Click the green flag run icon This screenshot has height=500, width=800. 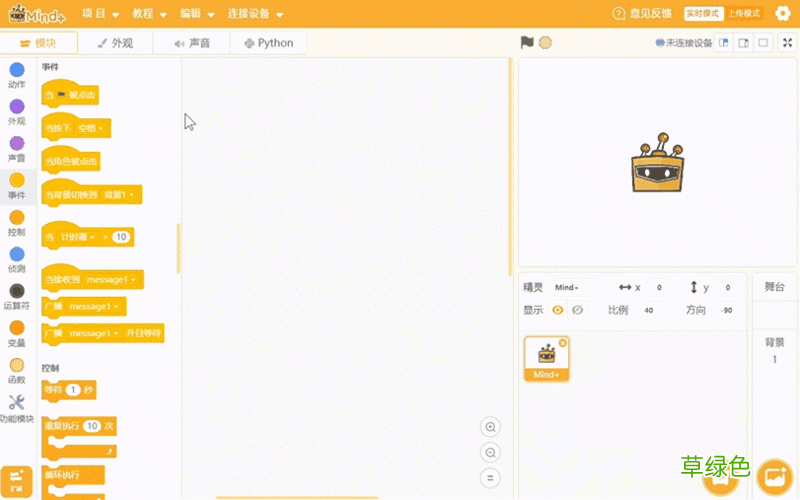[527, 42]
